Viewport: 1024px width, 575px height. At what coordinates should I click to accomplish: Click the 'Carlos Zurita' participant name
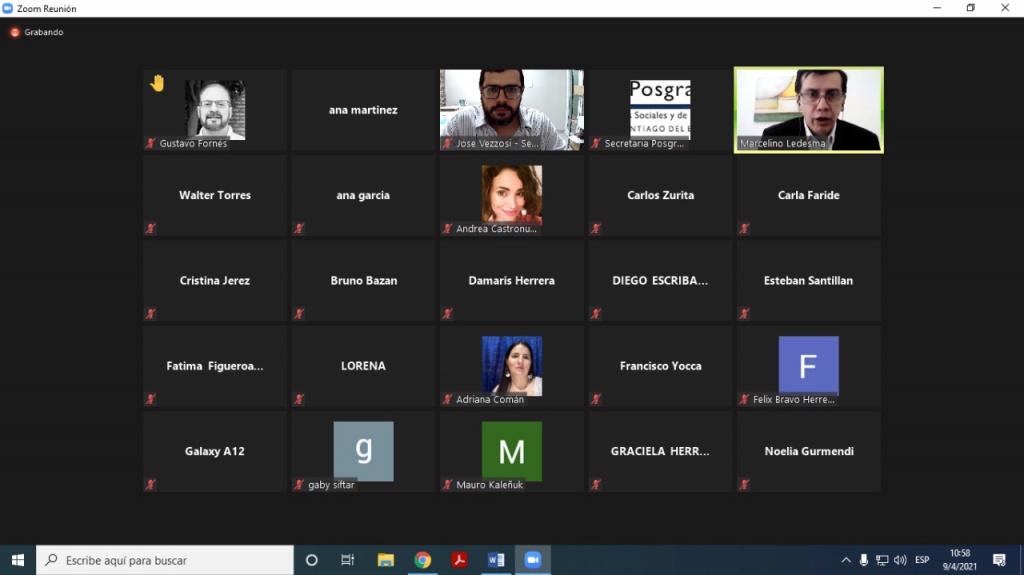click(660, 195)
